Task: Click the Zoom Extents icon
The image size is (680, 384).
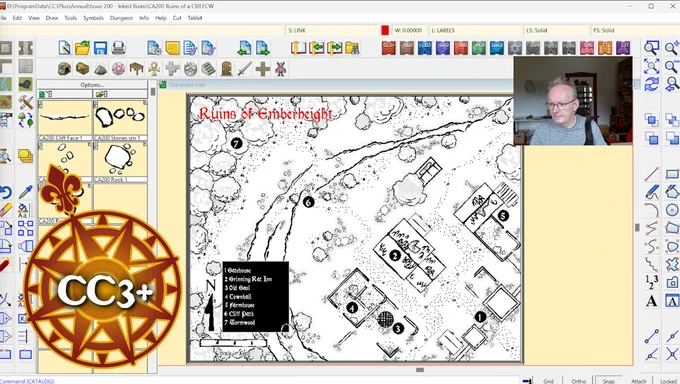Action: point(651,66)
